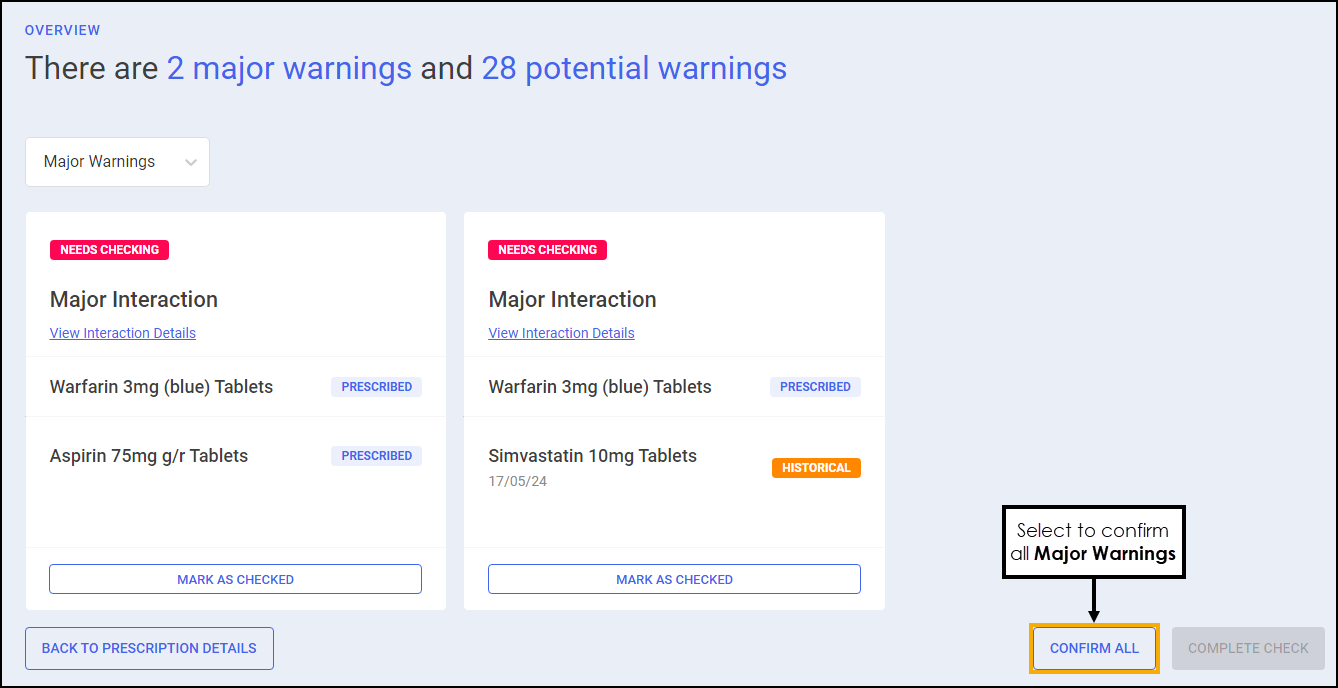1338x688 pixels.
Task: Click Prescribed tag for Warfarin in first card
Action: (376, 387)
